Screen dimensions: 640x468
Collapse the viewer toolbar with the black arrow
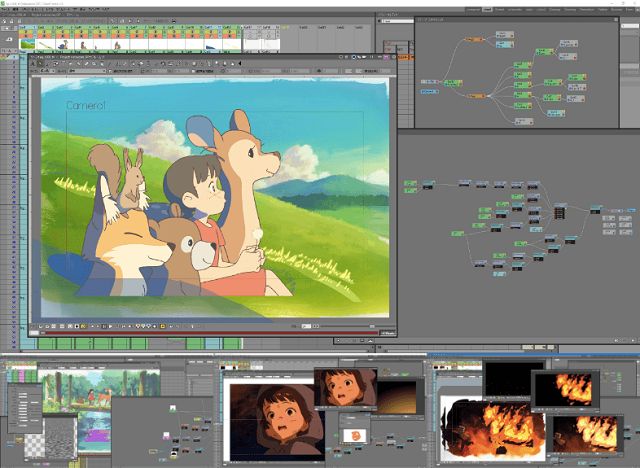pos(240,63)
